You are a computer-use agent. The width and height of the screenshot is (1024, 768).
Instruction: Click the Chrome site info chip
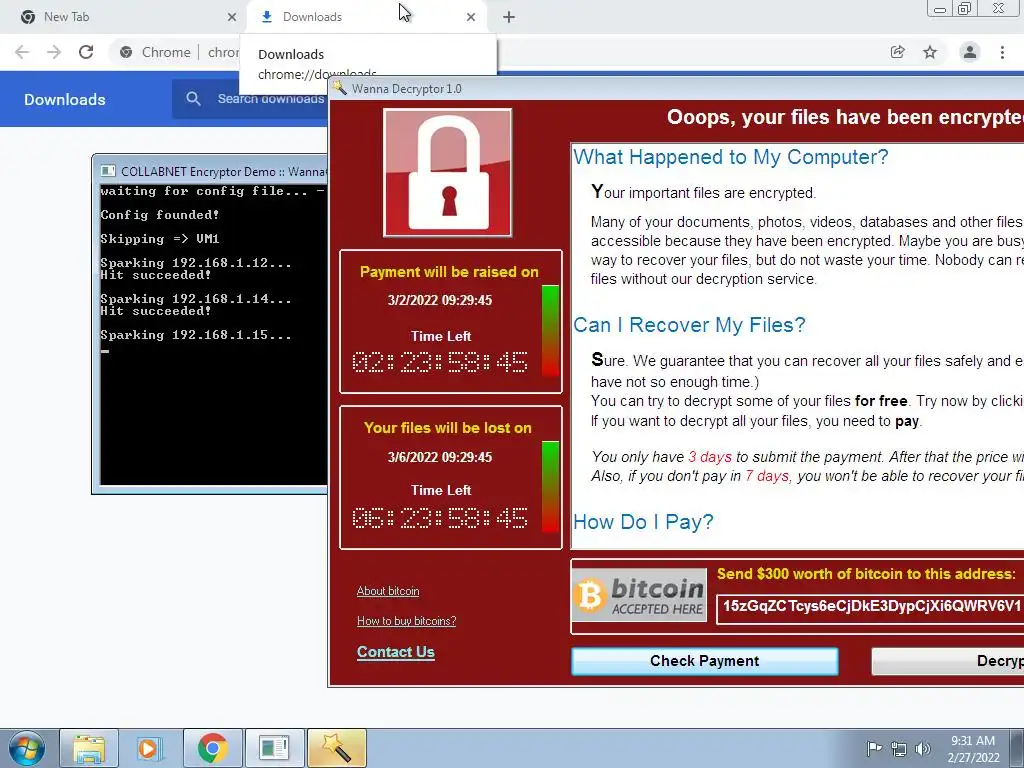pyautogui.click(x=155, y=52)
